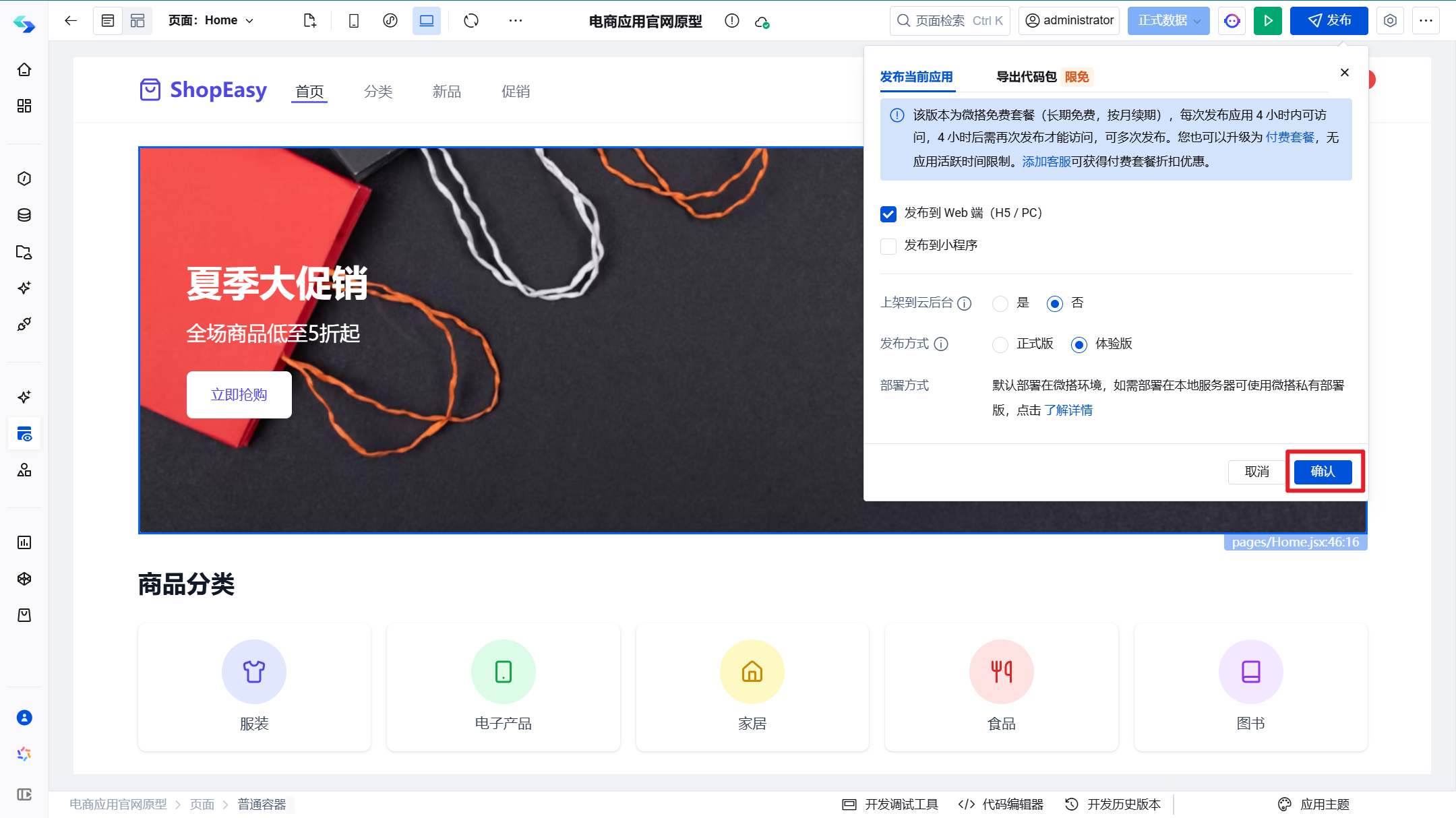Click info icon next to 上架到云后台

pyautogui.click(x=965, y=304)
